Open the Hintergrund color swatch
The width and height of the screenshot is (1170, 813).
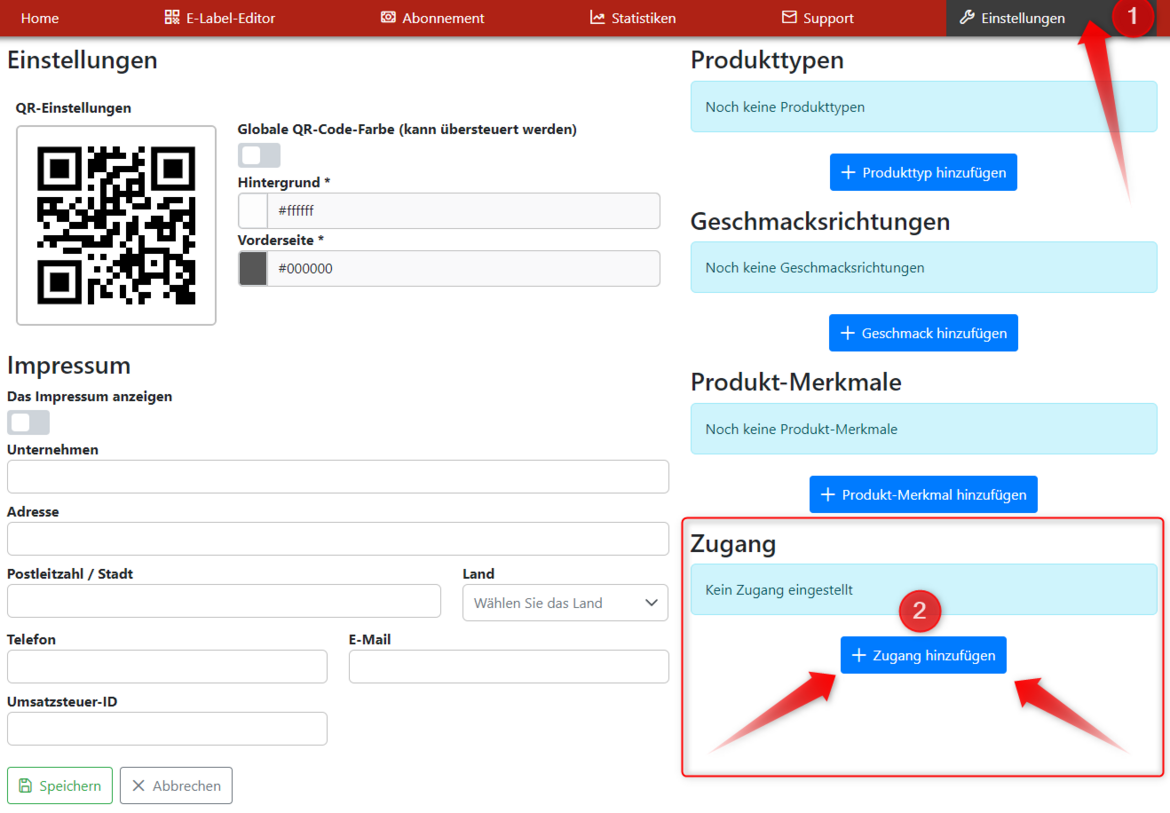coord(253,211)
